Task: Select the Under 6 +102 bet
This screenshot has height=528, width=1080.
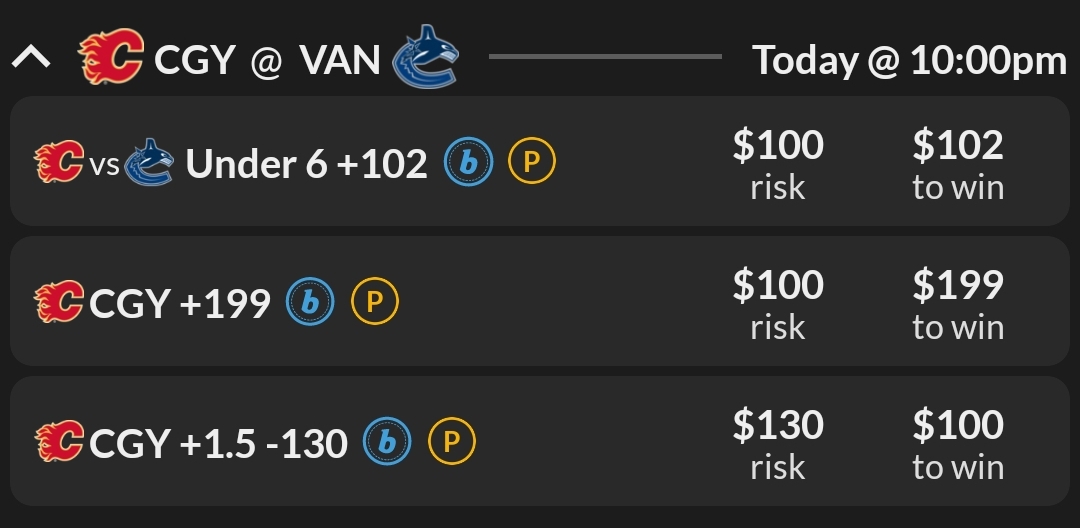Action: (x=306, y=163)
